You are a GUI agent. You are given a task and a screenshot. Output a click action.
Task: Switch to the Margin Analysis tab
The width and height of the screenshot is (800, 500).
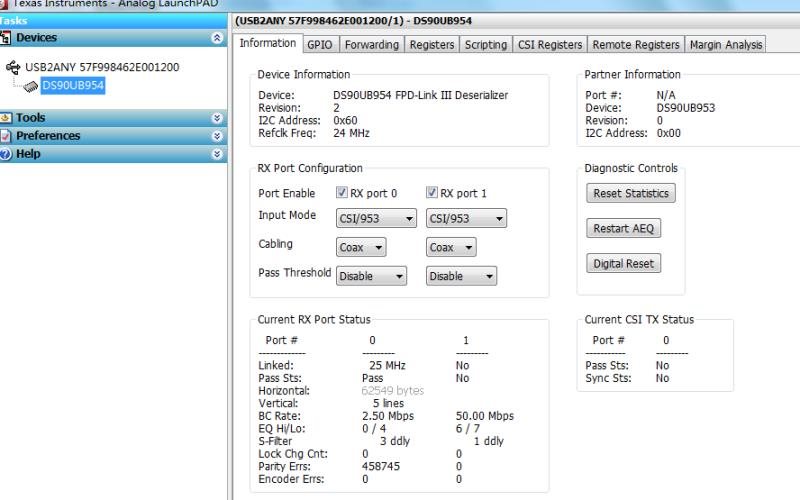click(726, 44)
